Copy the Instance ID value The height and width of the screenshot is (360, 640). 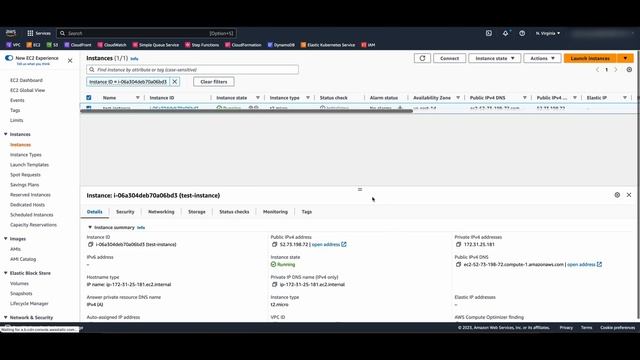(91, 244)
